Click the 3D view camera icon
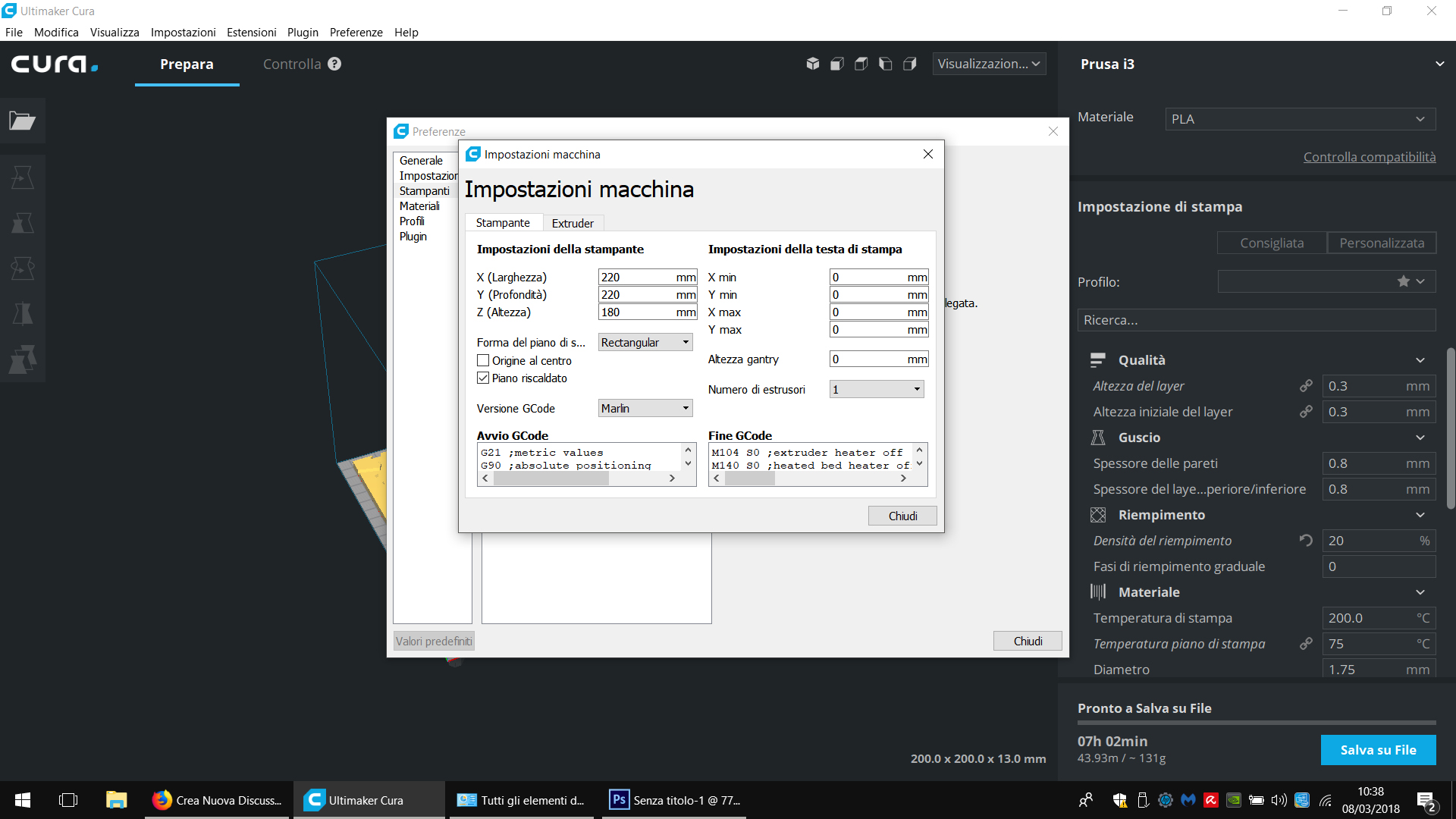This screenshot has height=819, width=1456. coord(812,64)
